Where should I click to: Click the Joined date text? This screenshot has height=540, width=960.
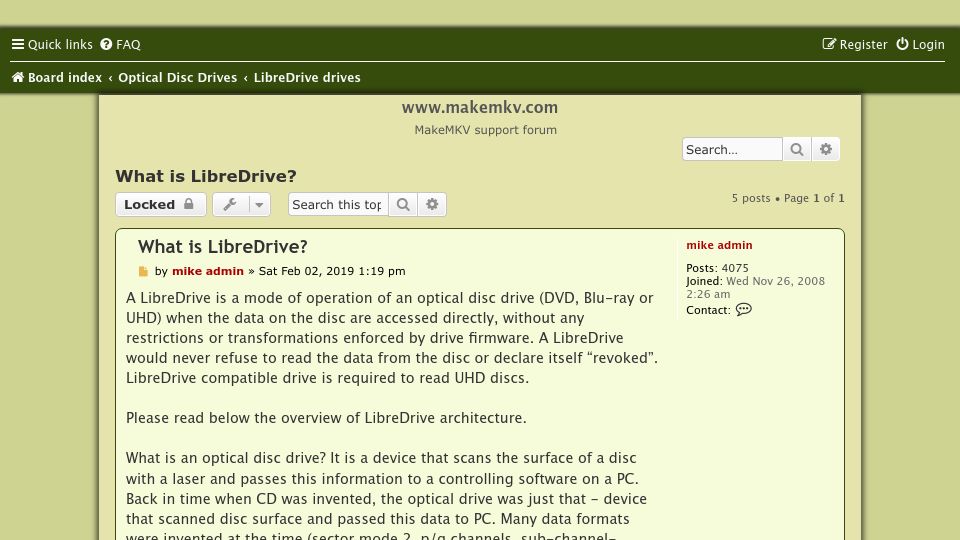click(756, 288)
